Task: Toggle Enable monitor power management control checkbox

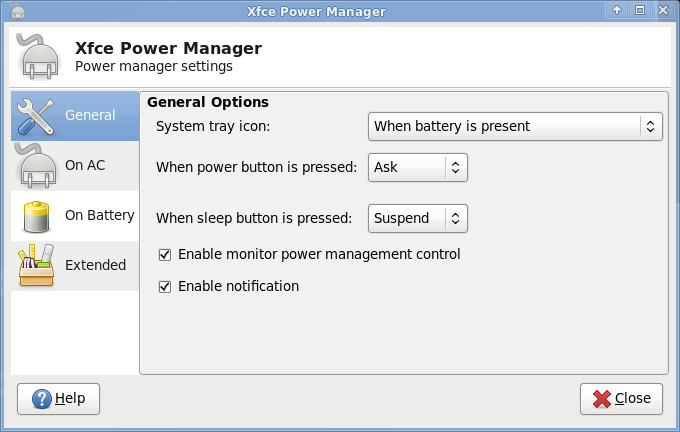Action: [x=165, y=255]
